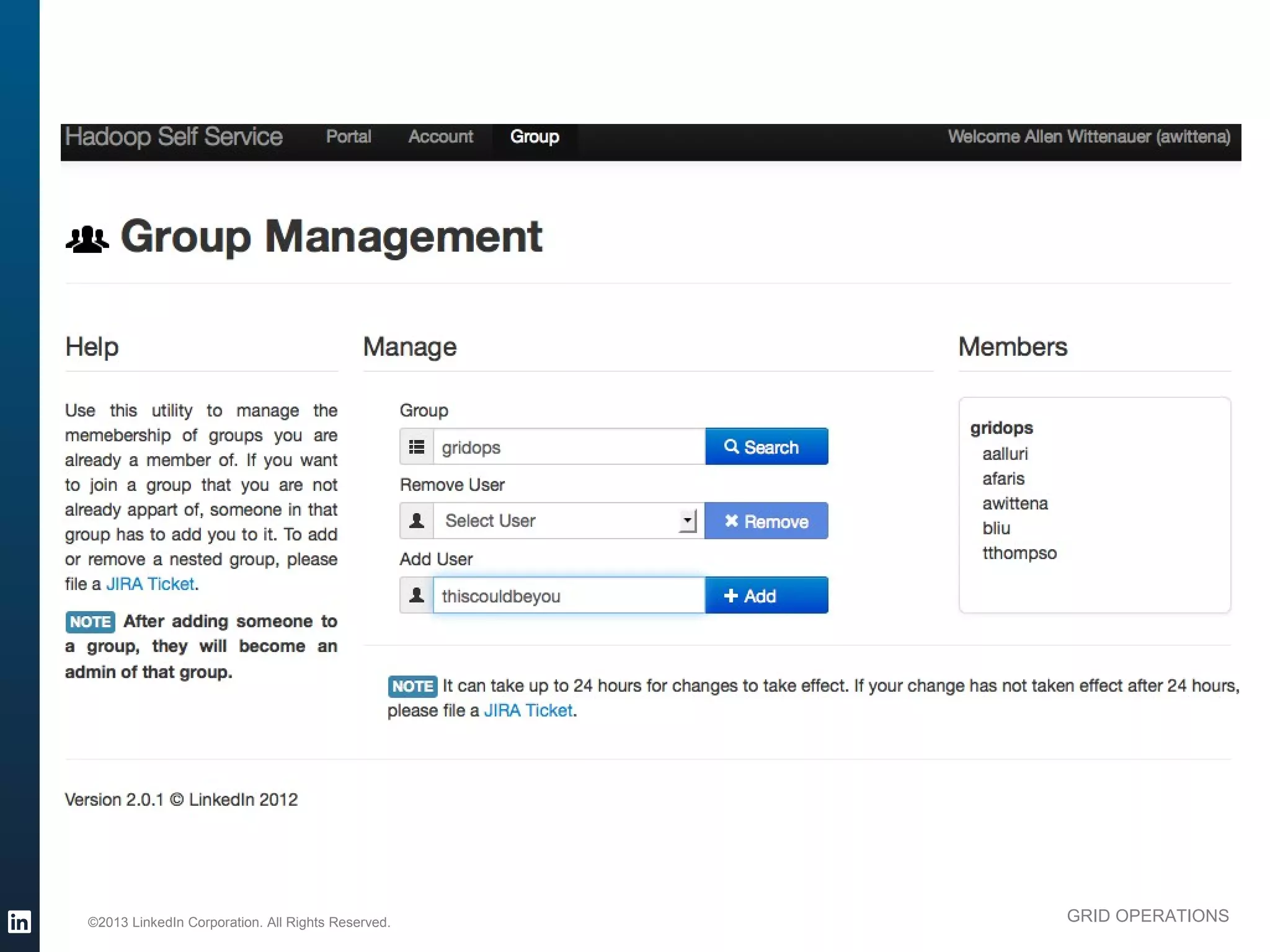Click the Add User label
This screenshot has width=1270, height=952.
pyautogui.click(x=436, y=559)
